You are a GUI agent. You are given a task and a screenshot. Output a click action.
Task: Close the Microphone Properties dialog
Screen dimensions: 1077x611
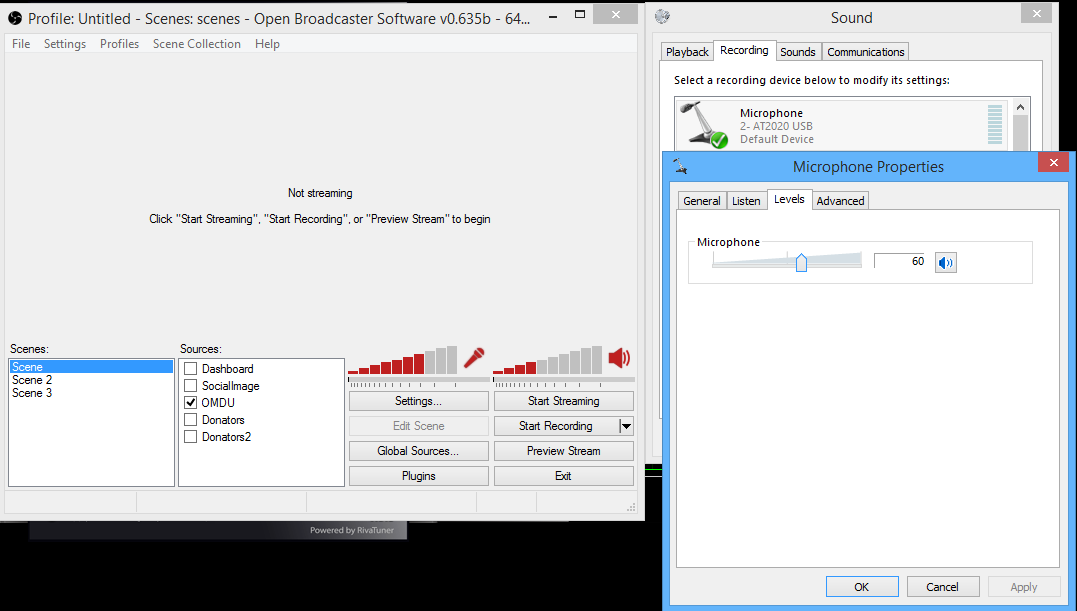pyautogui.click(x=1054, y=162)
